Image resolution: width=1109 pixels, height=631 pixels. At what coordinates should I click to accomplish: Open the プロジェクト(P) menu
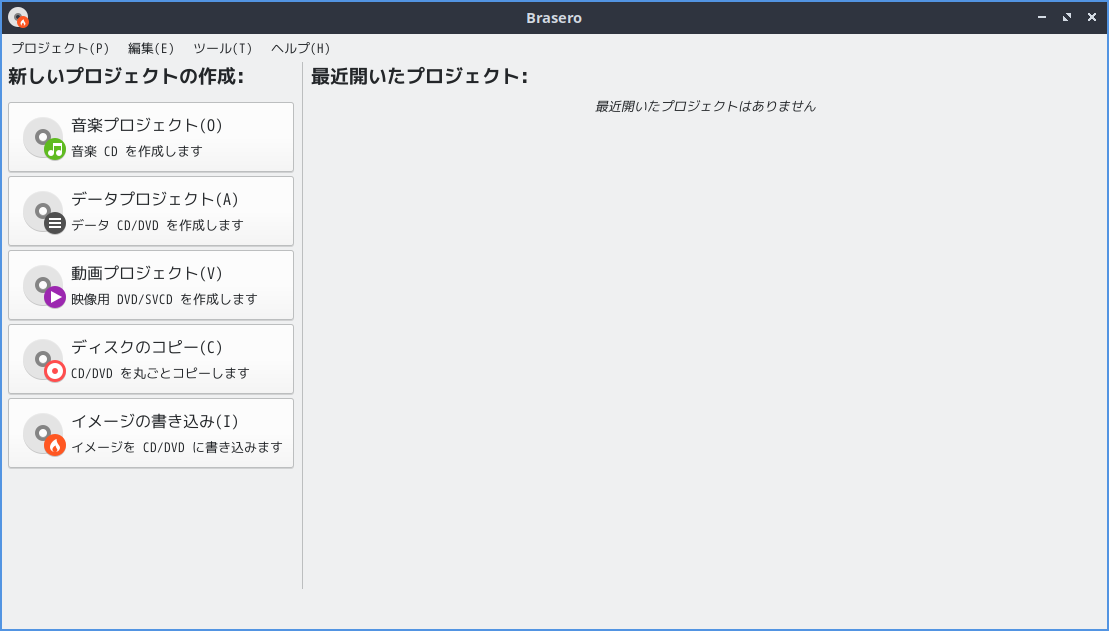60,48
